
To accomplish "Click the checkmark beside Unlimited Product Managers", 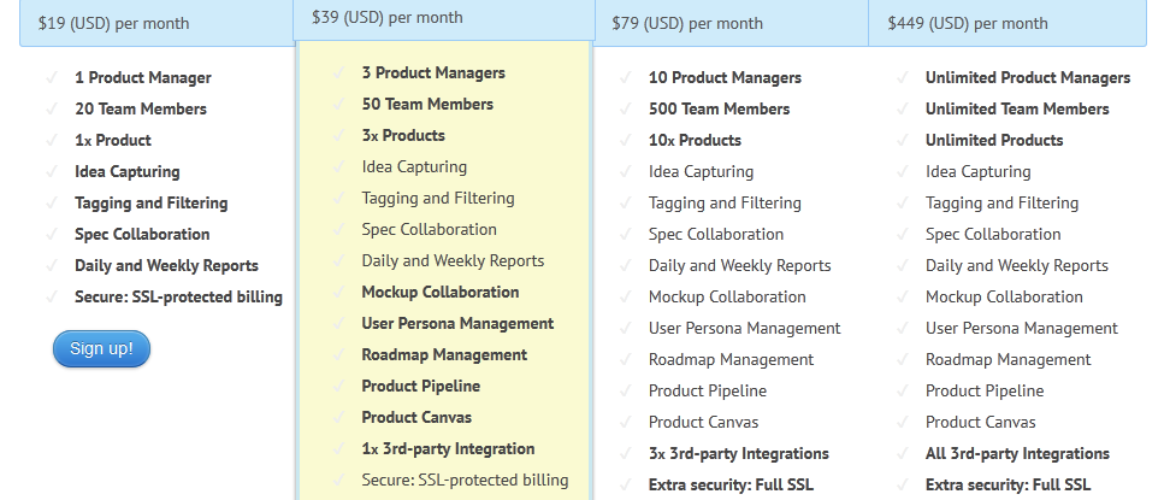I will [x=902, y=78].
